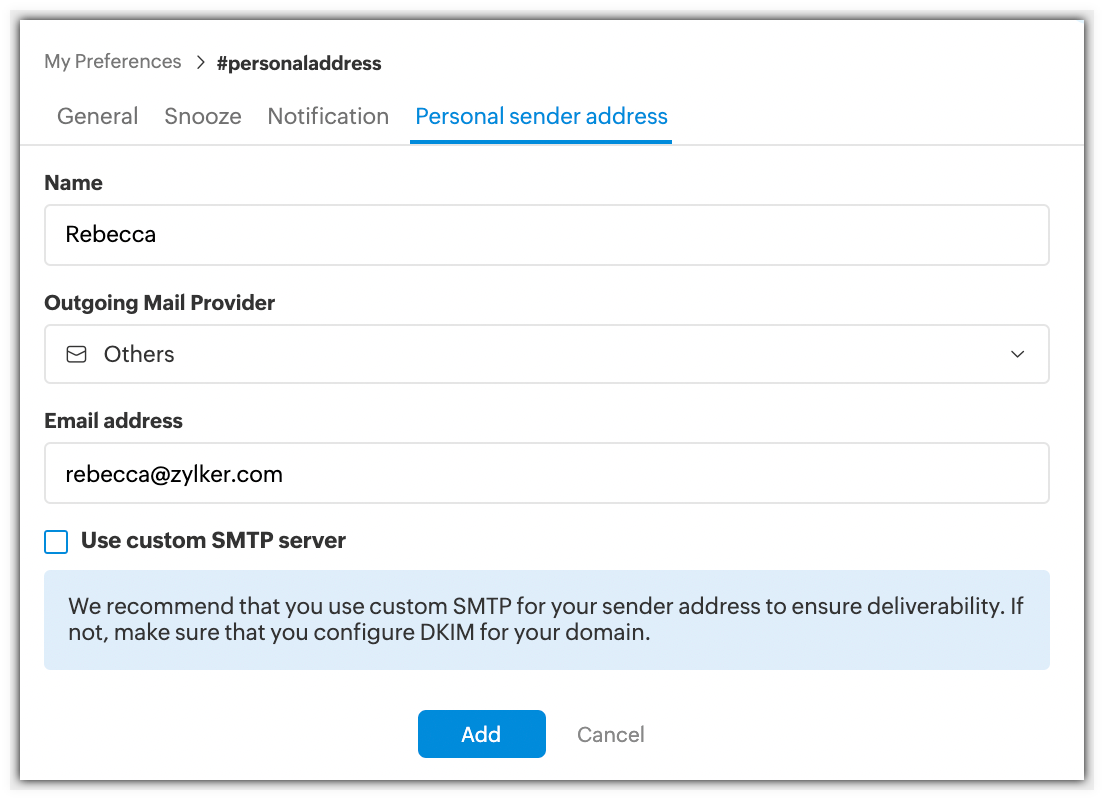The image size is (1104, 800).
Task: Click the custom SMTP recommendation info banner
Action: pos(546,619)
